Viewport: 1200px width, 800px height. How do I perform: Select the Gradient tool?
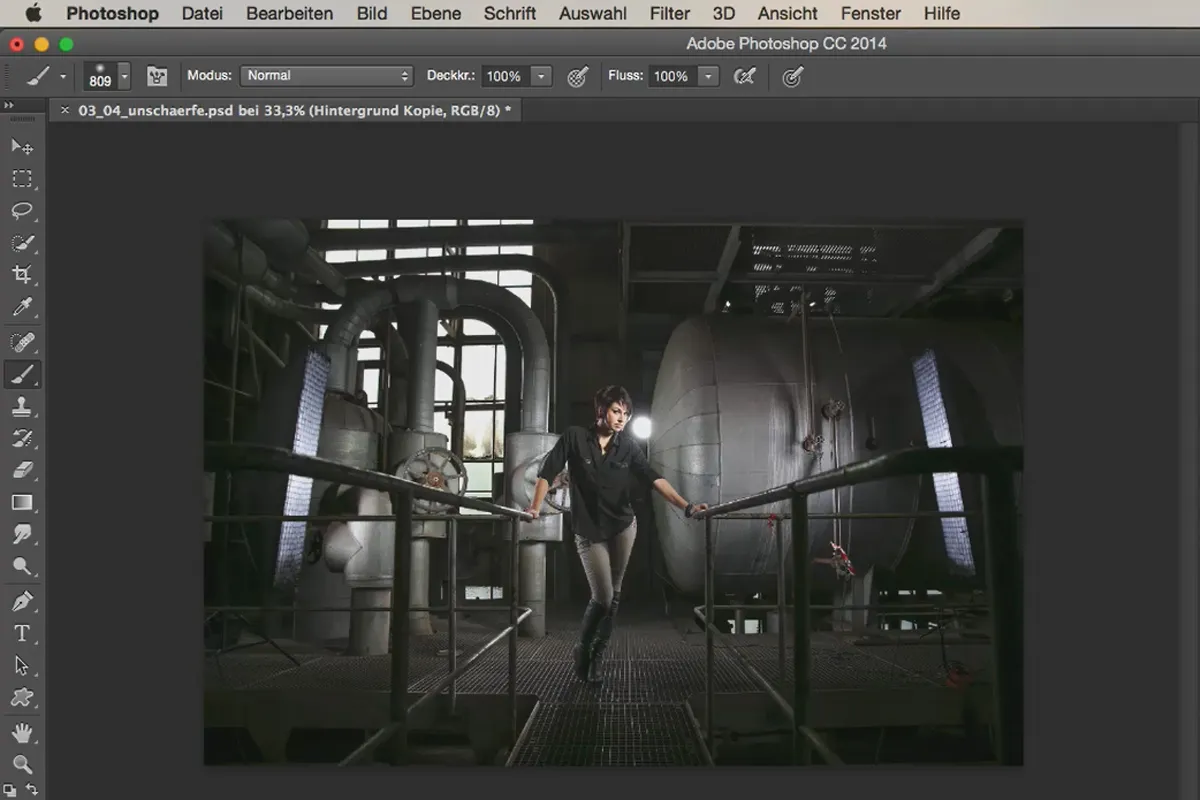tap(22, 502)
